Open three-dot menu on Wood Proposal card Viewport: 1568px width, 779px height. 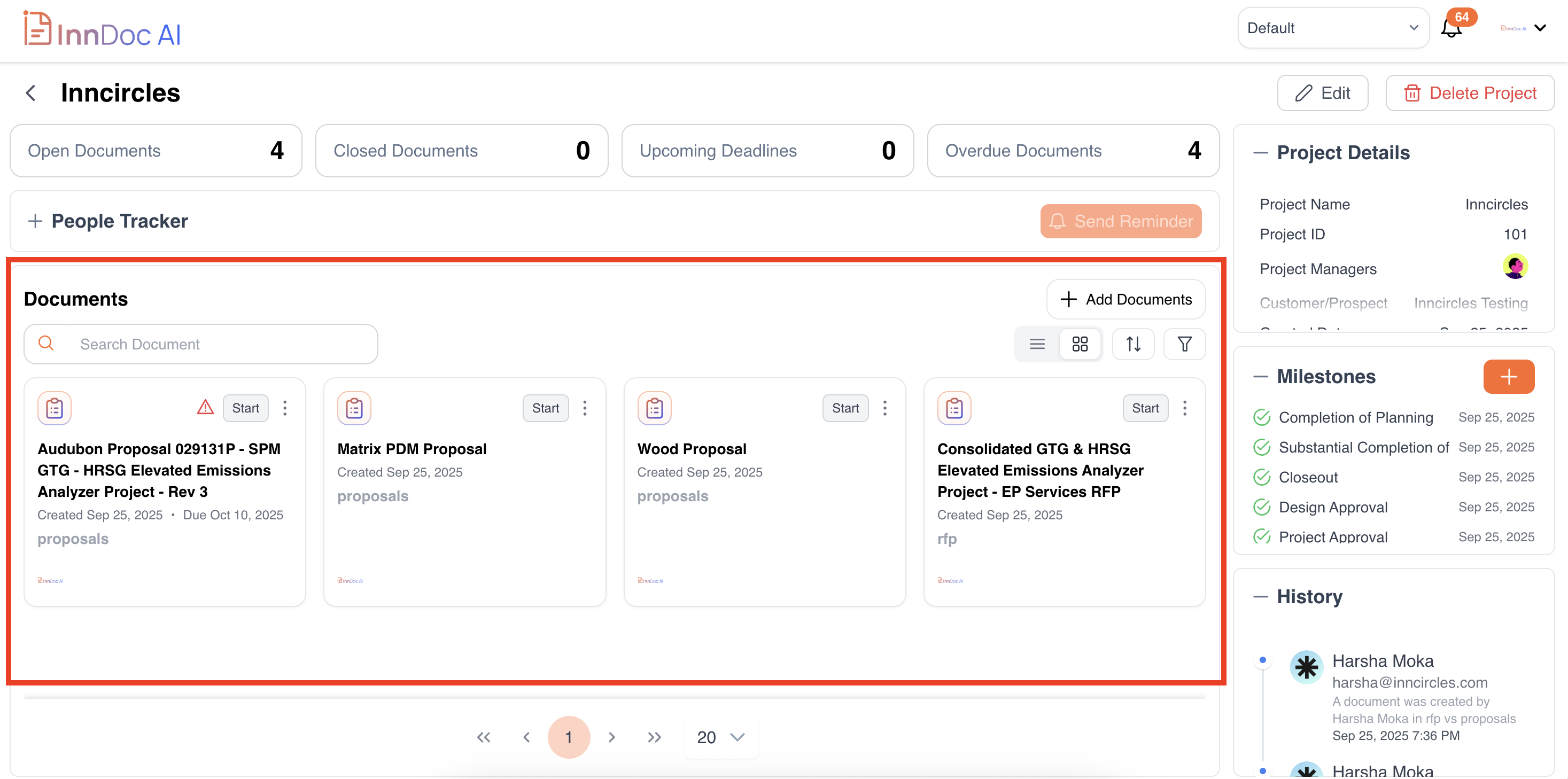[884, 408]
